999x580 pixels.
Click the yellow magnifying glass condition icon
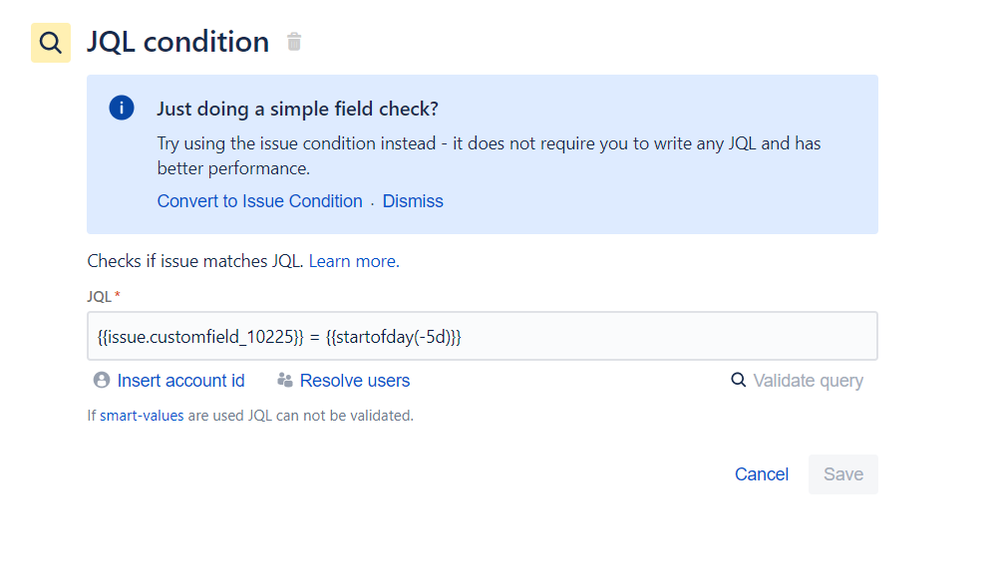tap(50, 43)
